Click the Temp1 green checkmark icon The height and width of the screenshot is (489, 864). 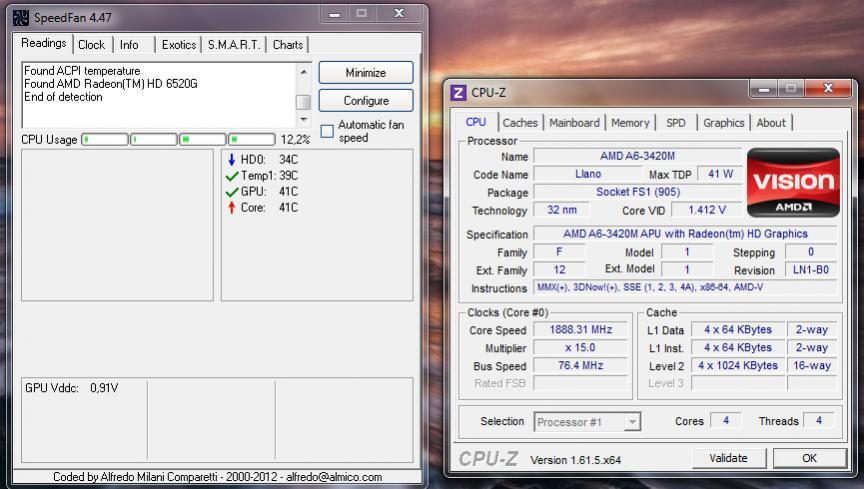232,175
